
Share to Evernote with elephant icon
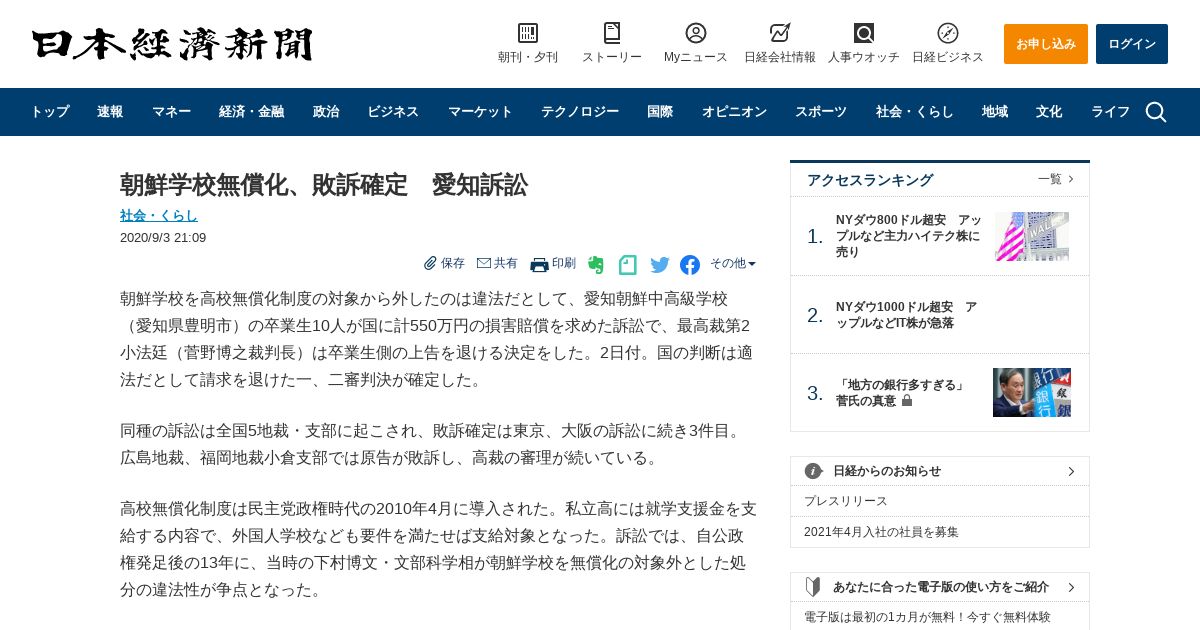(x=596, y=265)
